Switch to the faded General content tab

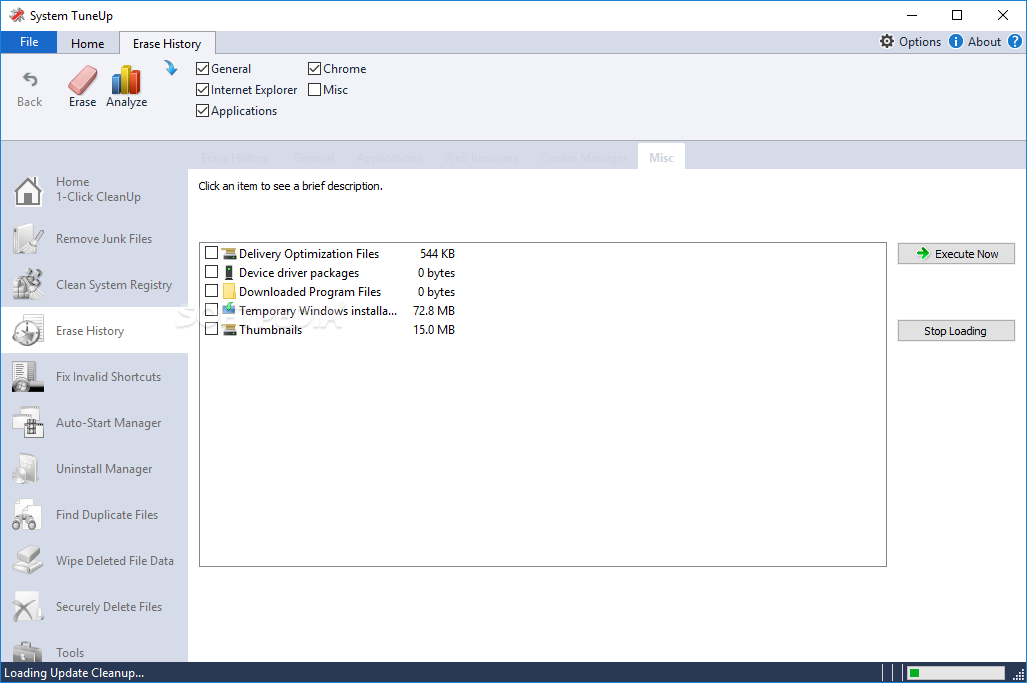[314, 158]
